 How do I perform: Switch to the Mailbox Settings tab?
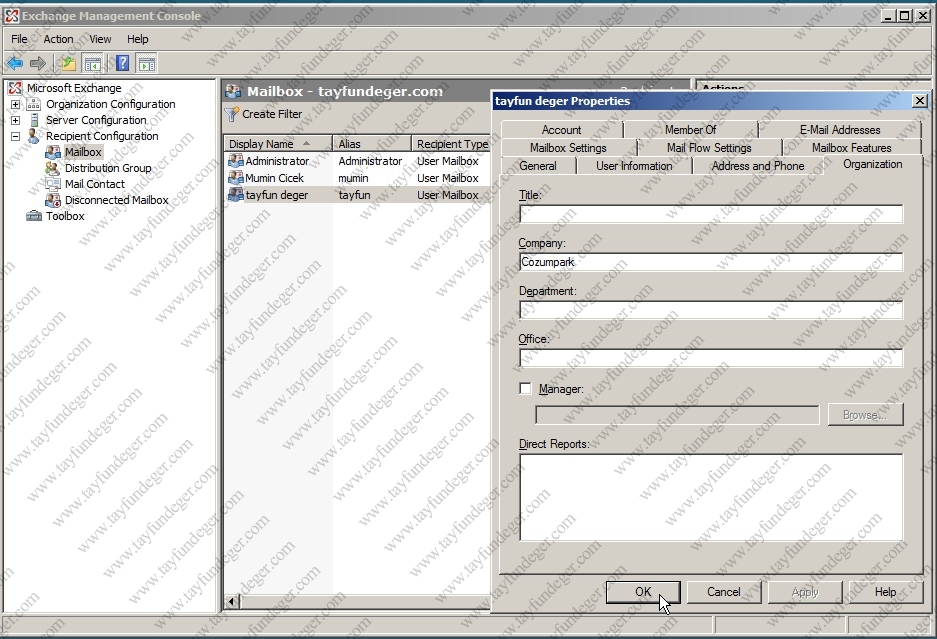[x=568, y=148]
